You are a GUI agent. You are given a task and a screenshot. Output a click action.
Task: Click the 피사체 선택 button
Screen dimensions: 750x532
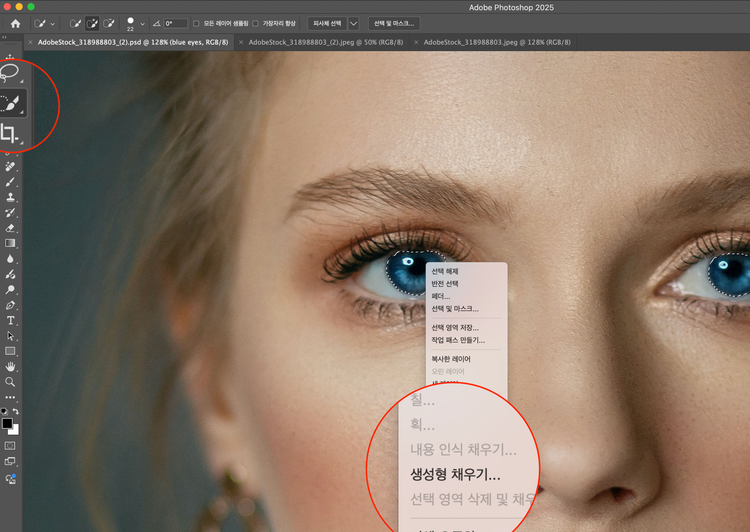click(x=327, y=23)
